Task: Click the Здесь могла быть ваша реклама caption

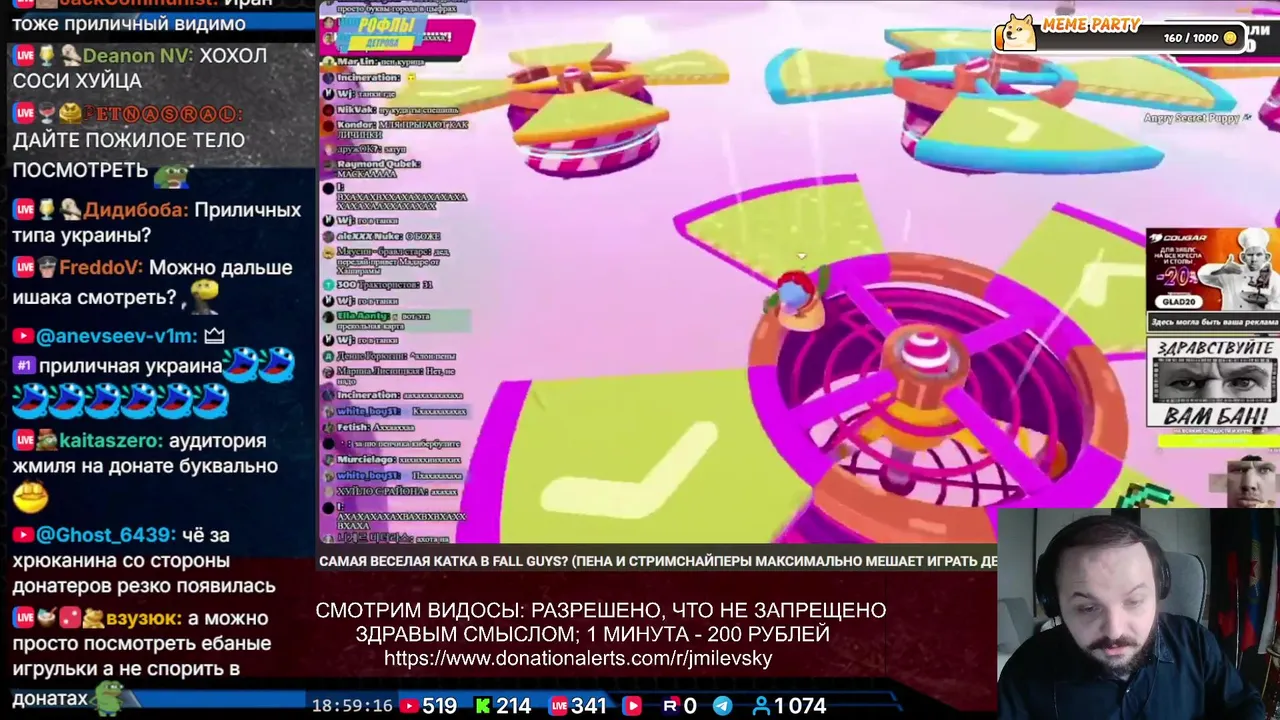Action: 1214,322
